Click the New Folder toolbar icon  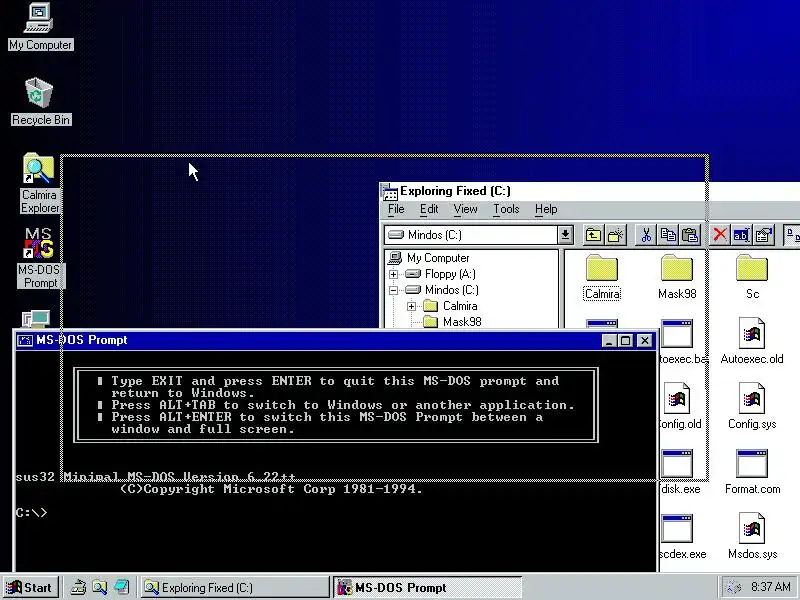click(616, 235)
